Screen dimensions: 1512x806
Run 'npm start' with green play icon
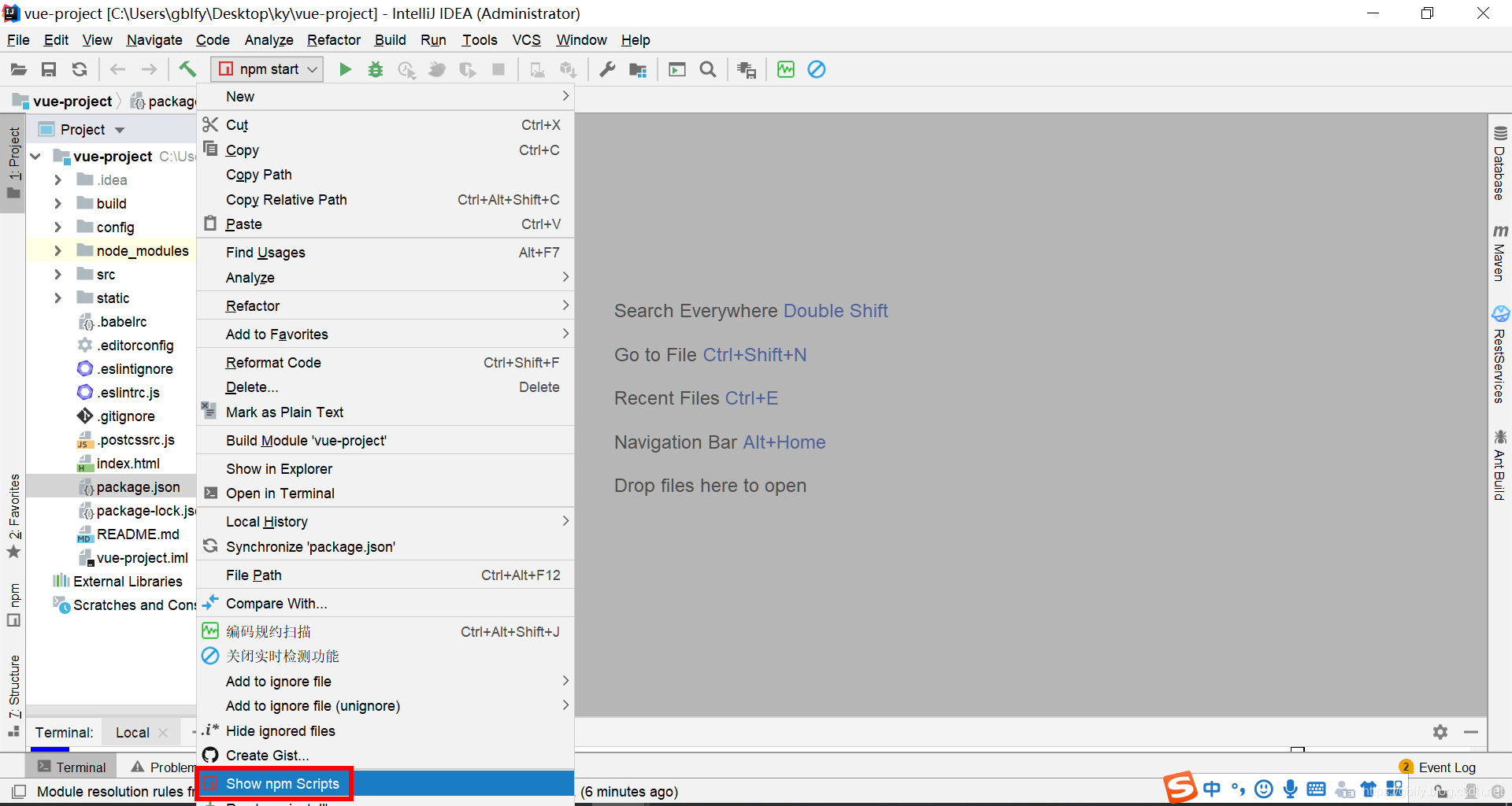[x=345, y=69]
